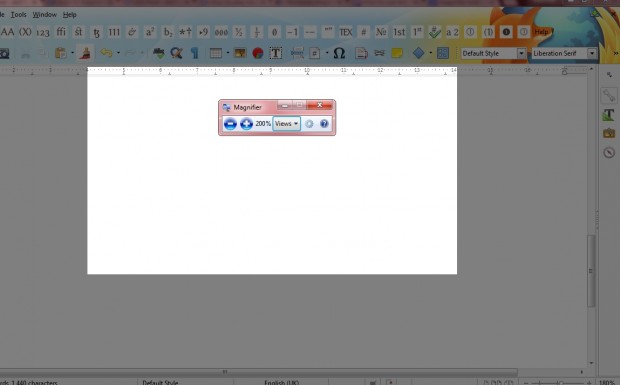This screenshot has width=620, height=385.
Task: Open Magnifier options gear
Action: click(x=309, y=124)
